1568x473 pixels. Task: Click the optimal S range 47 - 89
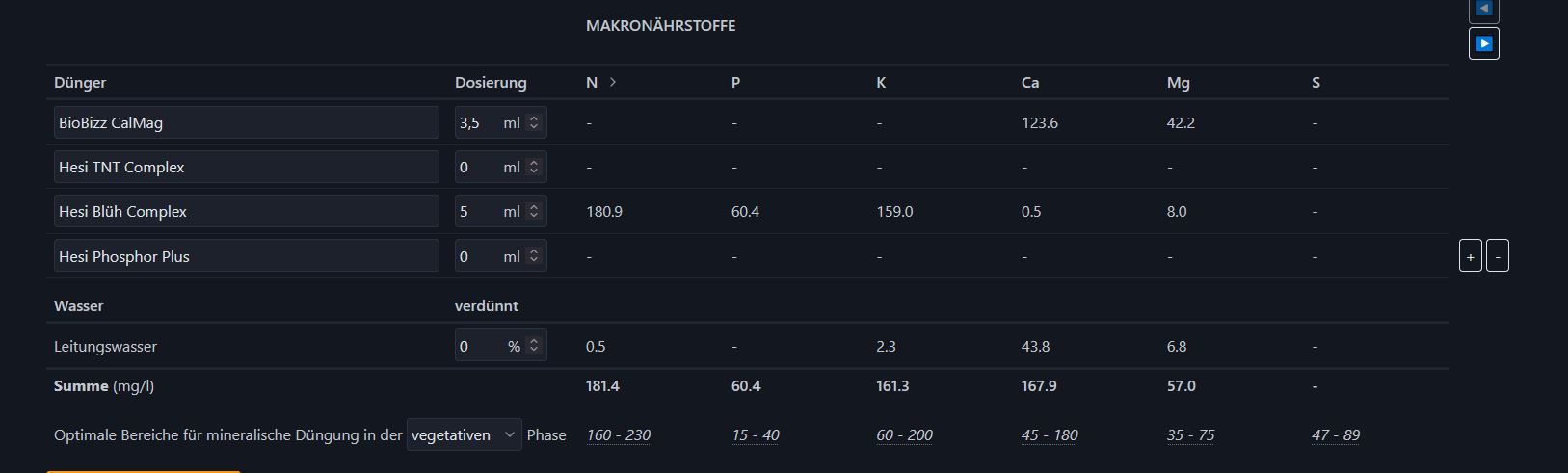(x=1335, y=435)
